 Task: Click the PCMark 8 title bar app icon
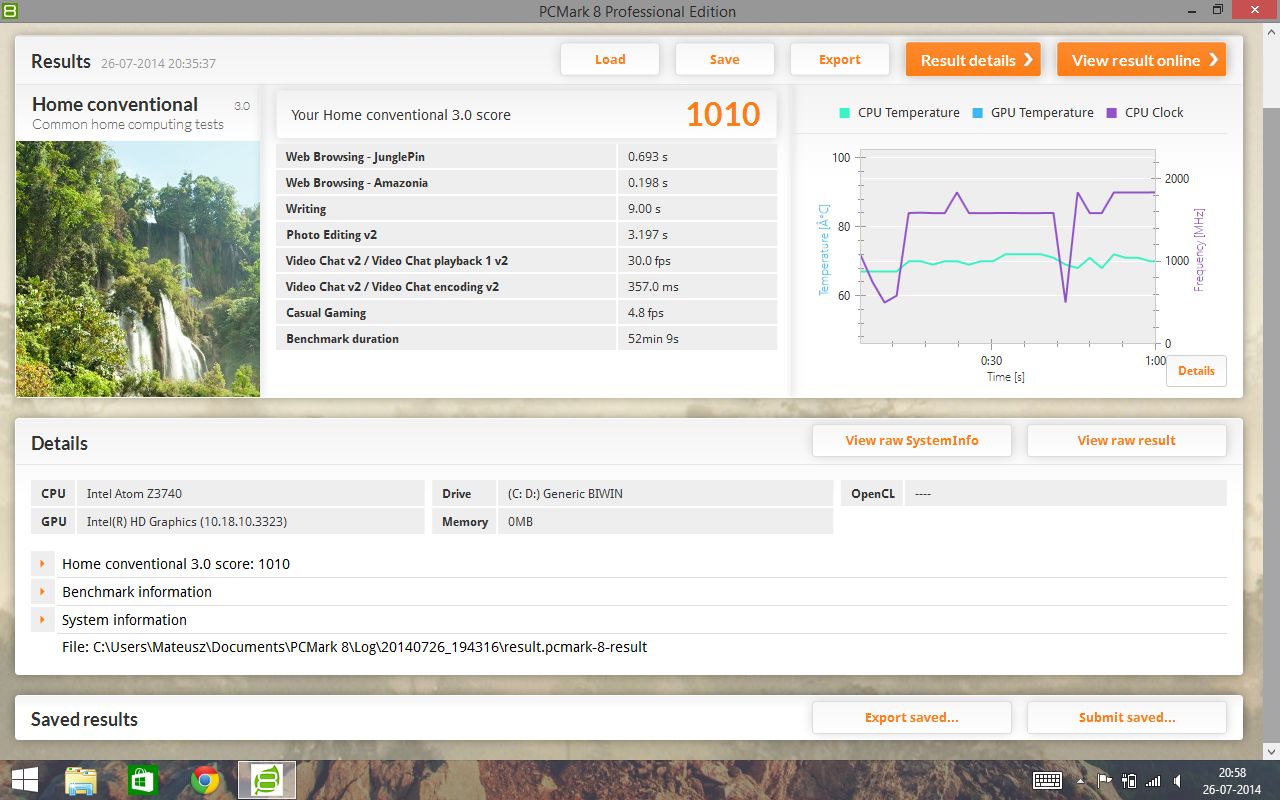[10, 10]
